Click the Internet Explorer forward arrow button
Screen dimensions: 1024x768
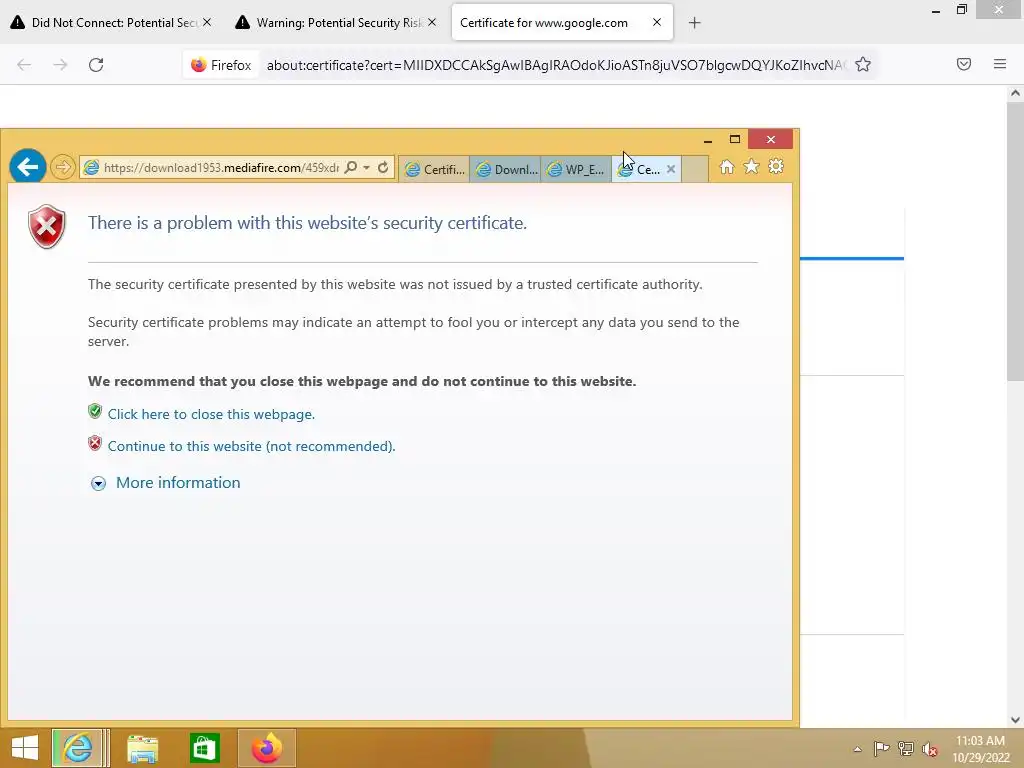63,167
